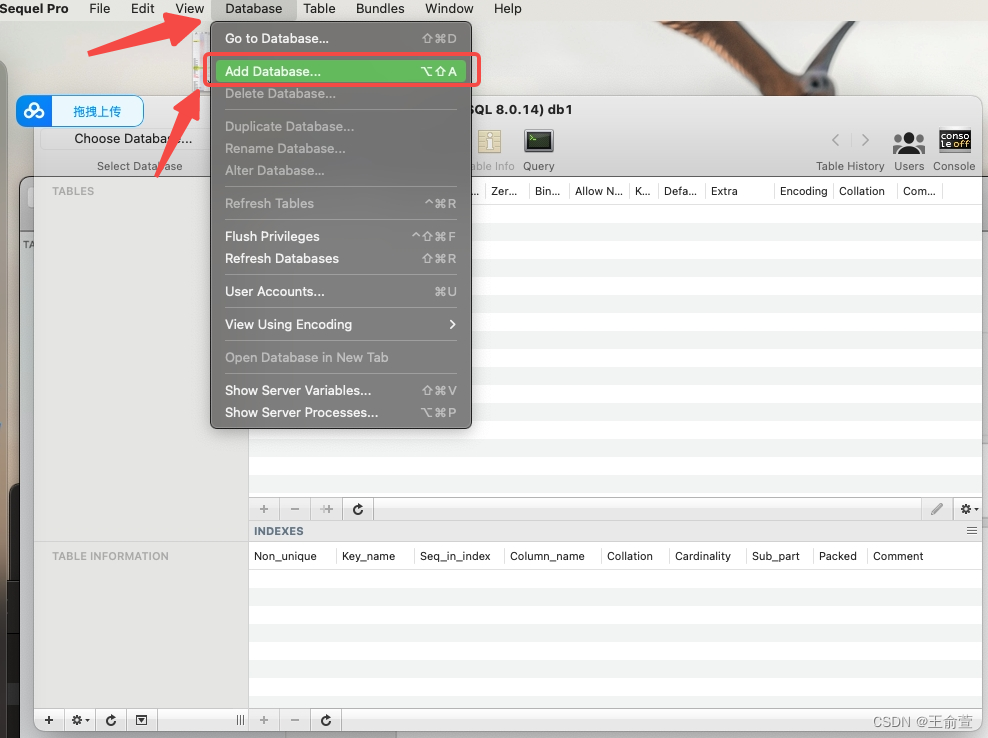Open the Table Info view icon
Screen dimensions: 988x738
click(x=489, y=141)
